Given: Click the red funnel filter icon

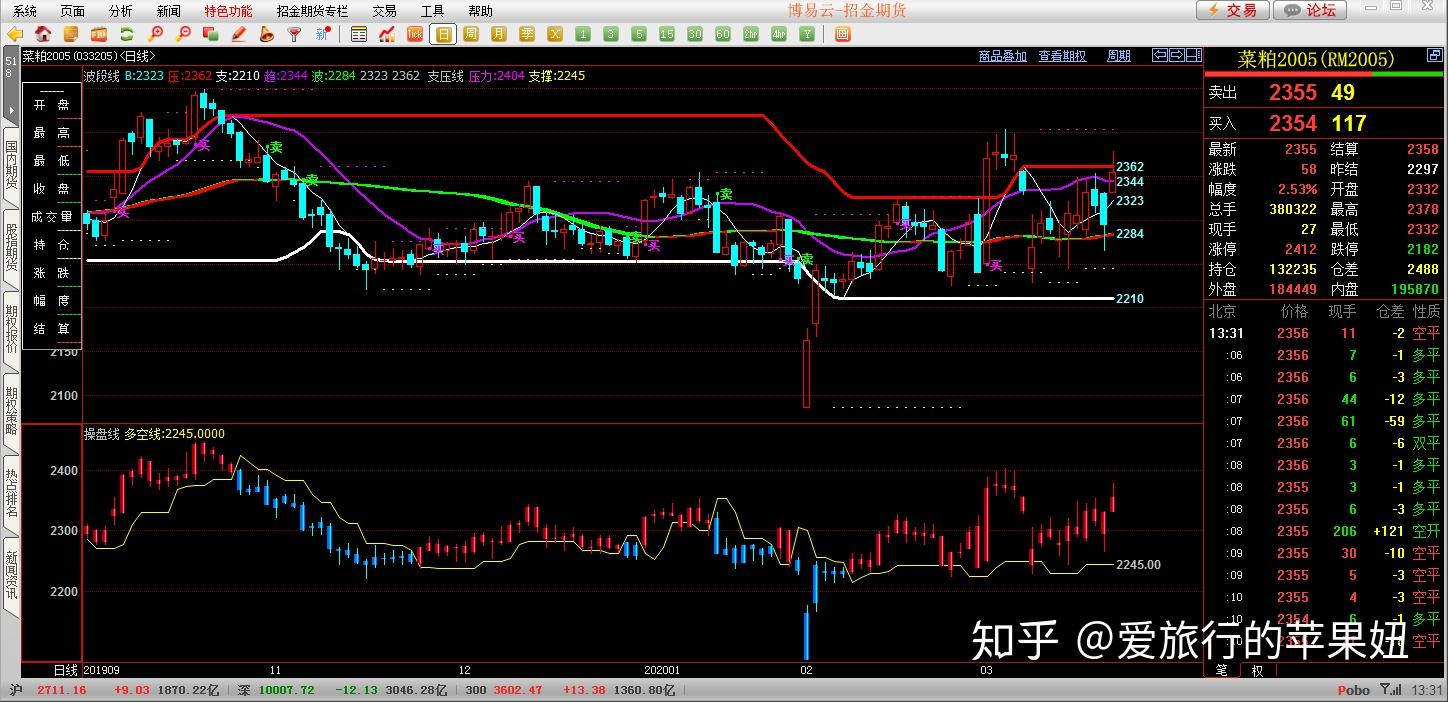Looking at the screenshot, I should coord(295,34).
